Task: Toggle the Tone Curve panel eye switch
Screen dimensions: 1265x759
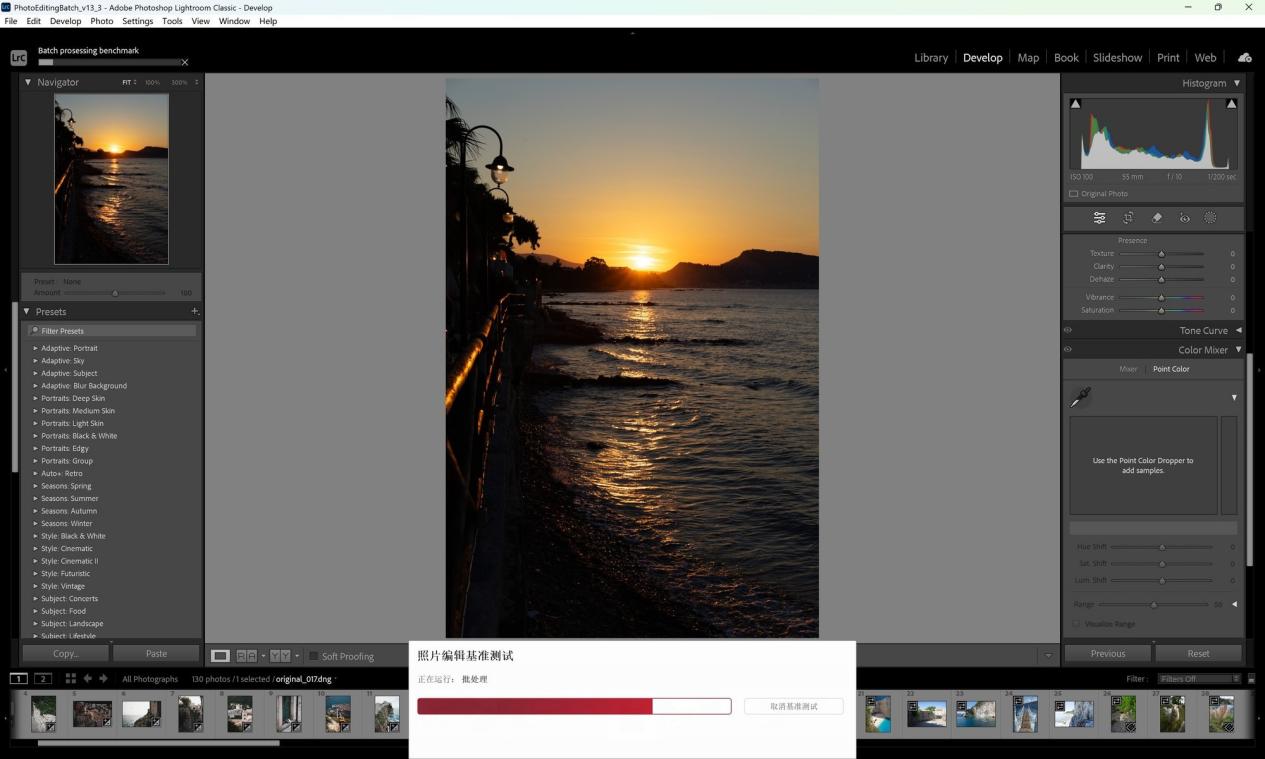Action: (1068, 330)
